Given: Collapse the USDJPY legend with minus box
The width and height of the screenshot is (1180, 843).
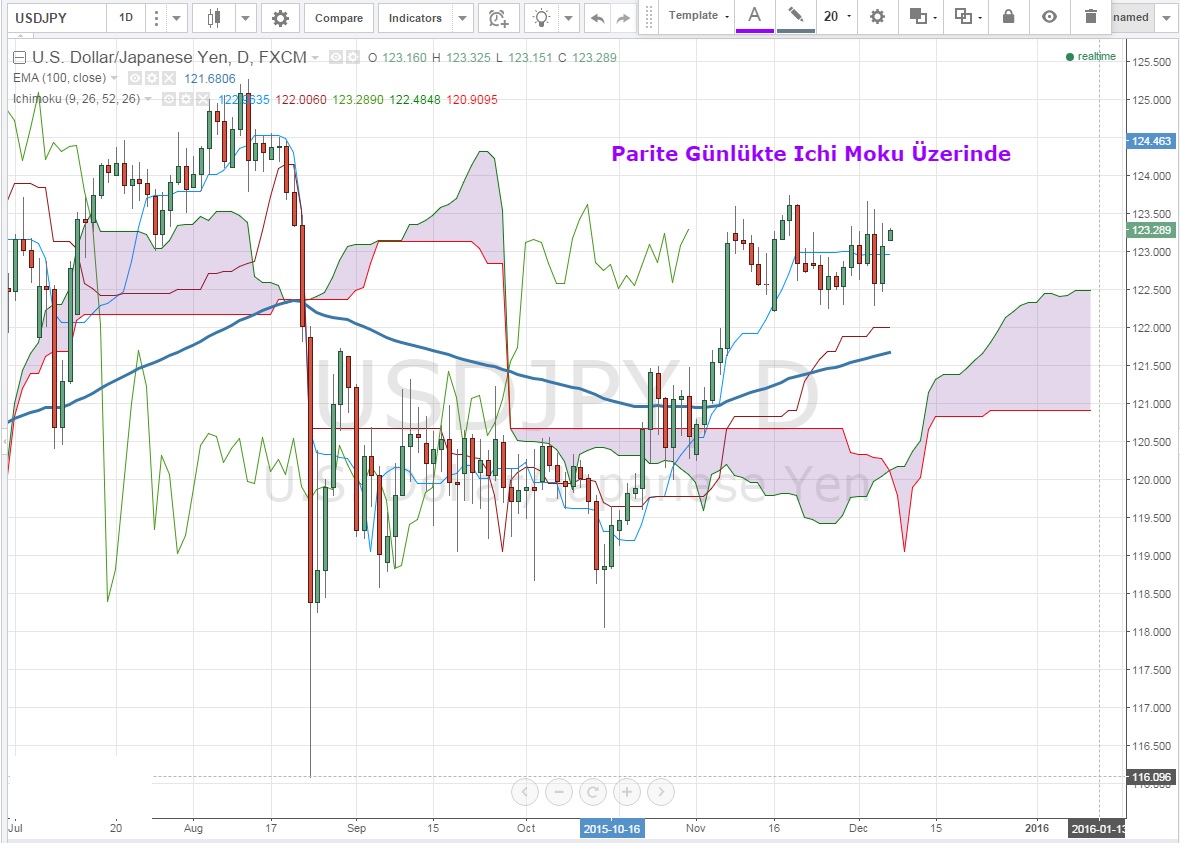Looking at the screenshot, I should [18, 58].
